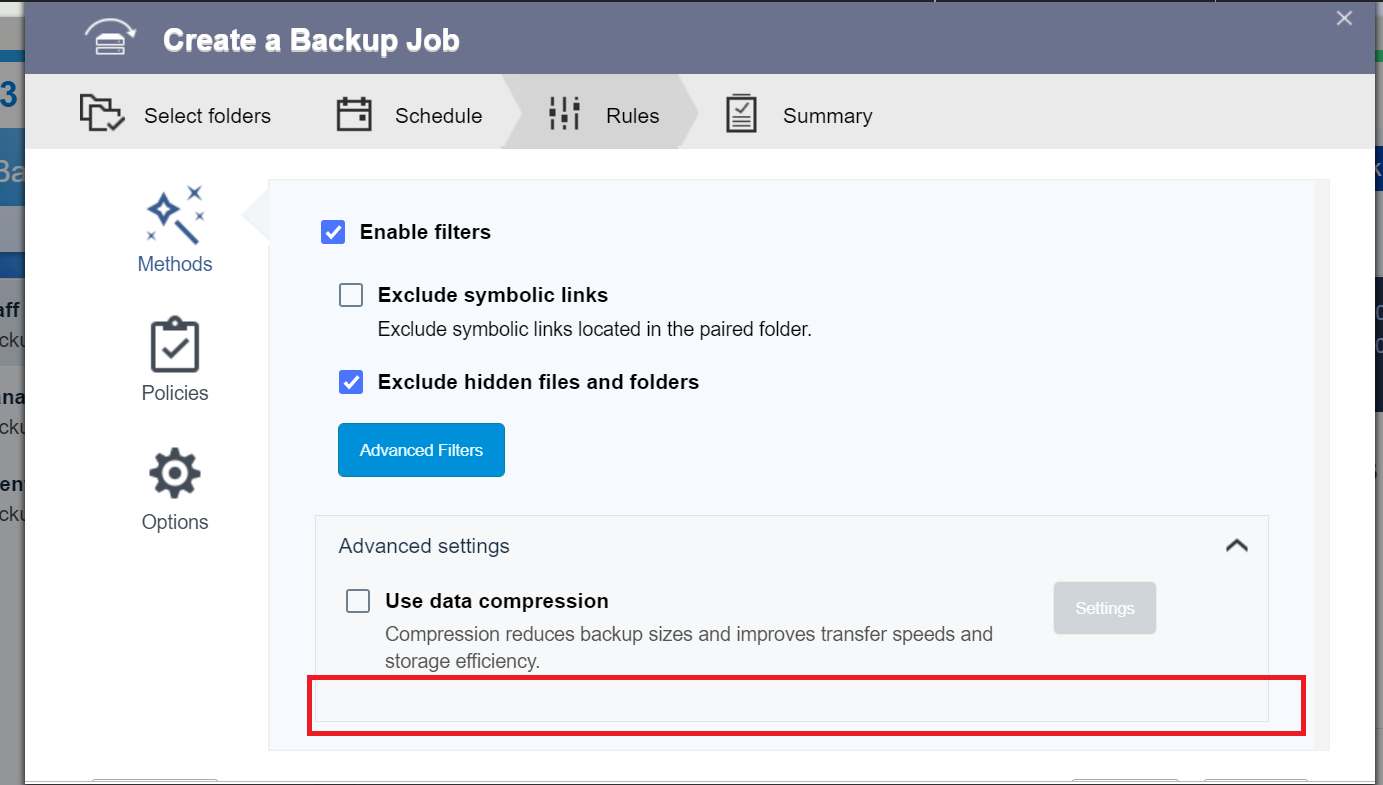This screenshot has height=785, width=1383.
Task: Collapse Advanced settings with the chevron
Action: pyautogui.click(x=1237, y=546)
